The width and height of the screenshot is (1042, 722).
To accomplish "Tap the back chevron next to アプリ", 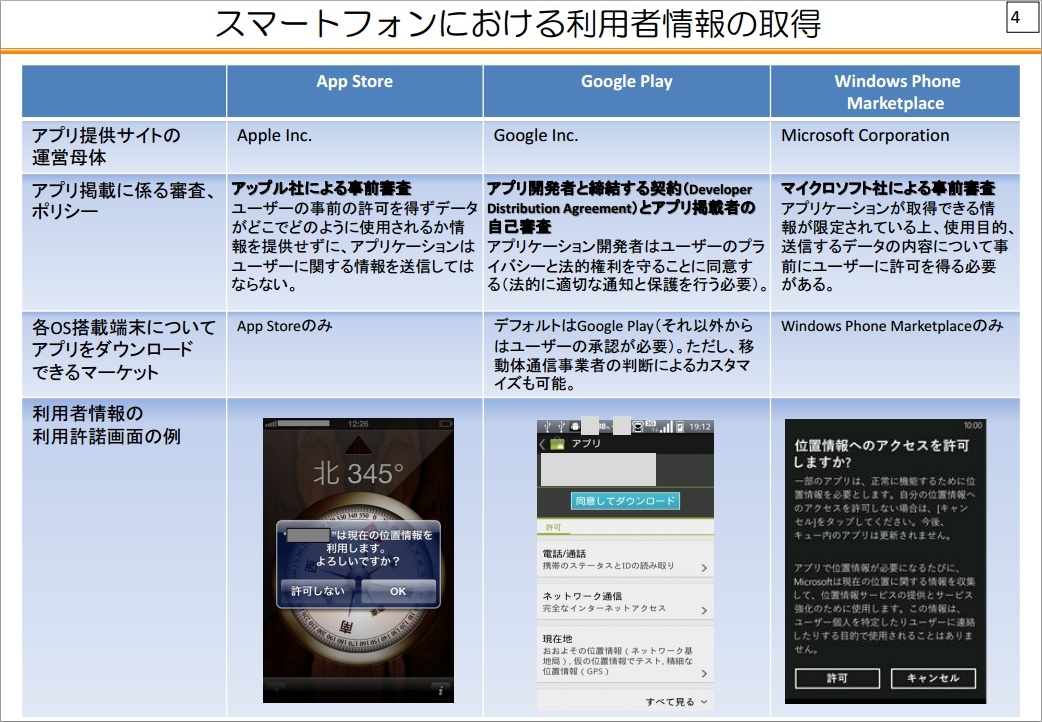I will pos(542,443).
